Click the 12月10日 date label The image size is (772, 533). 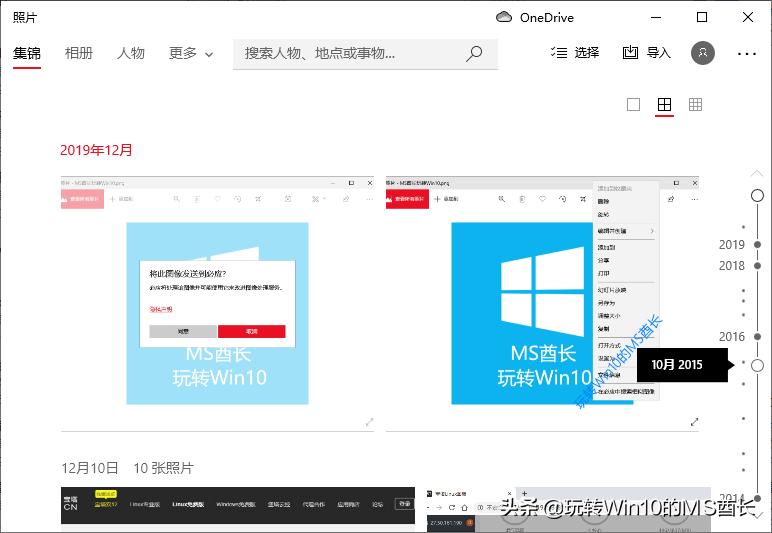[90, 468]
